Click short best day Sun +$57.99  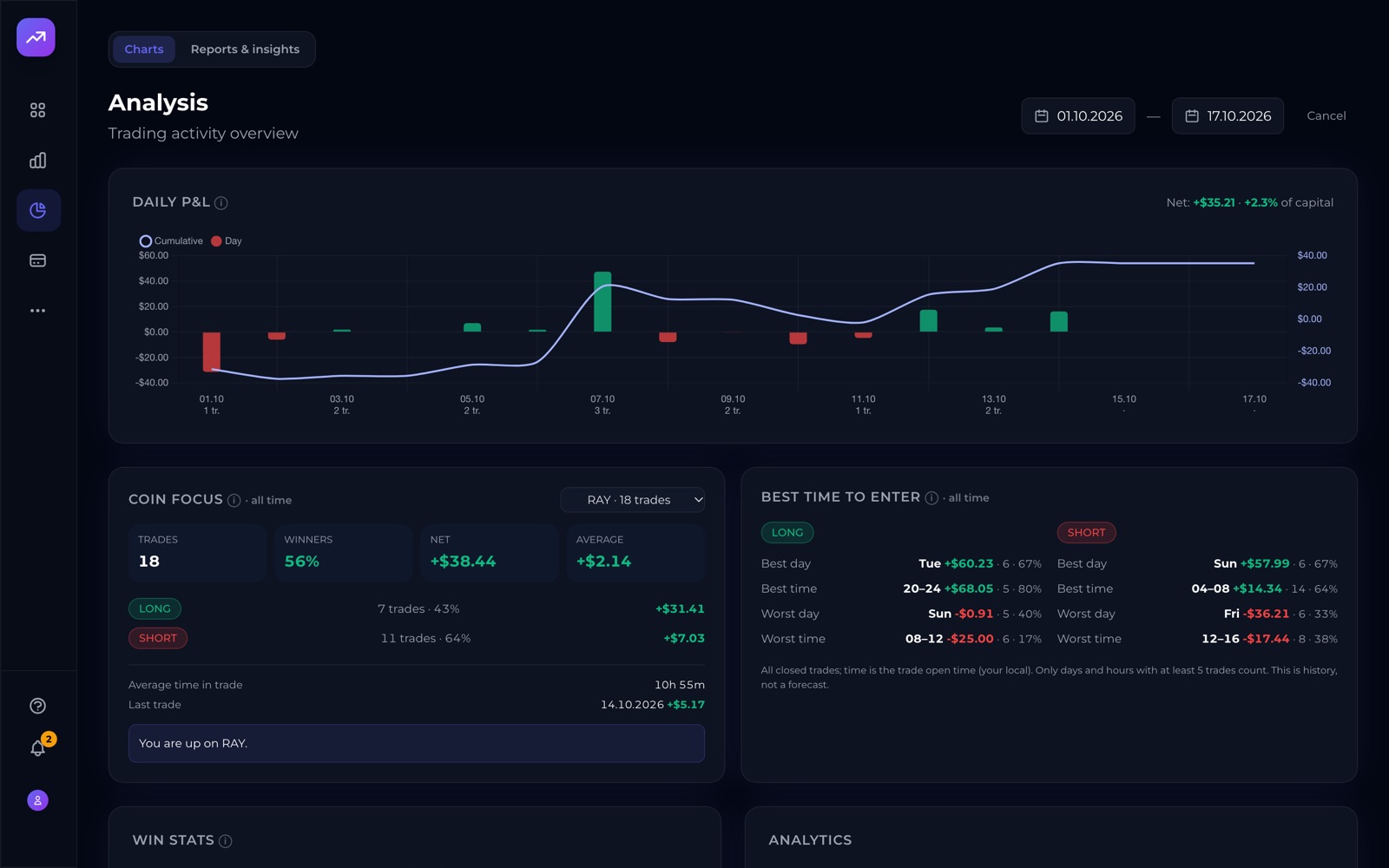coord(1275,564)
